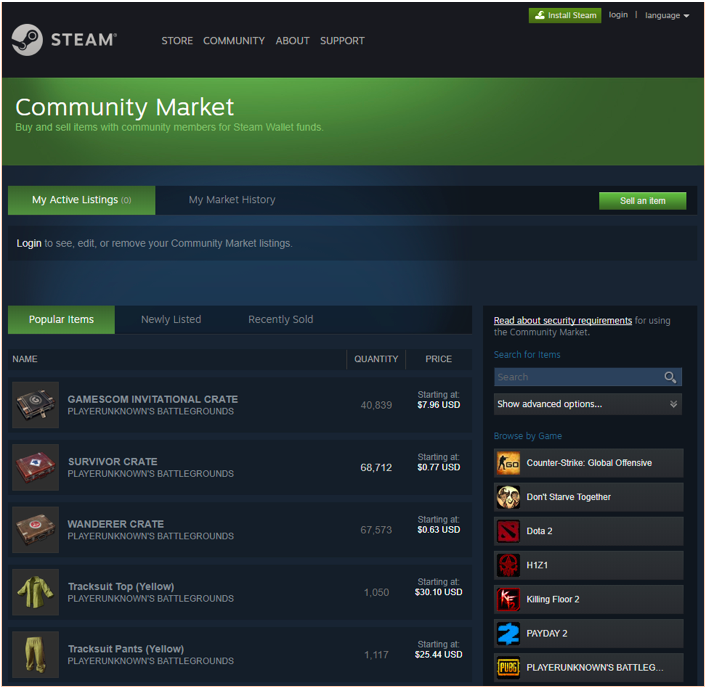Open the language dropdown

(667, 15)
